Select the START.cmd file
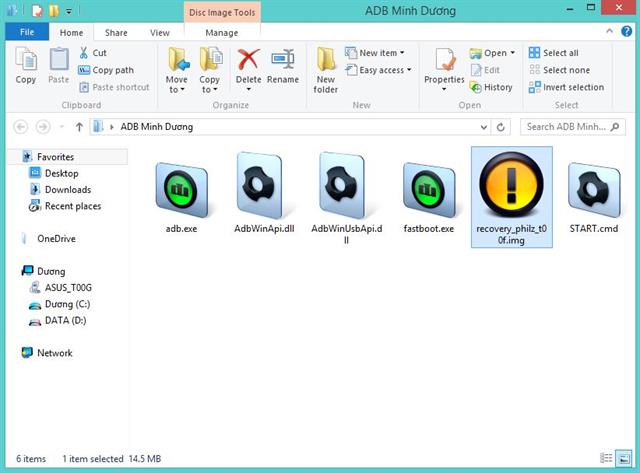 pyautogui.click(x=594, y=198)
